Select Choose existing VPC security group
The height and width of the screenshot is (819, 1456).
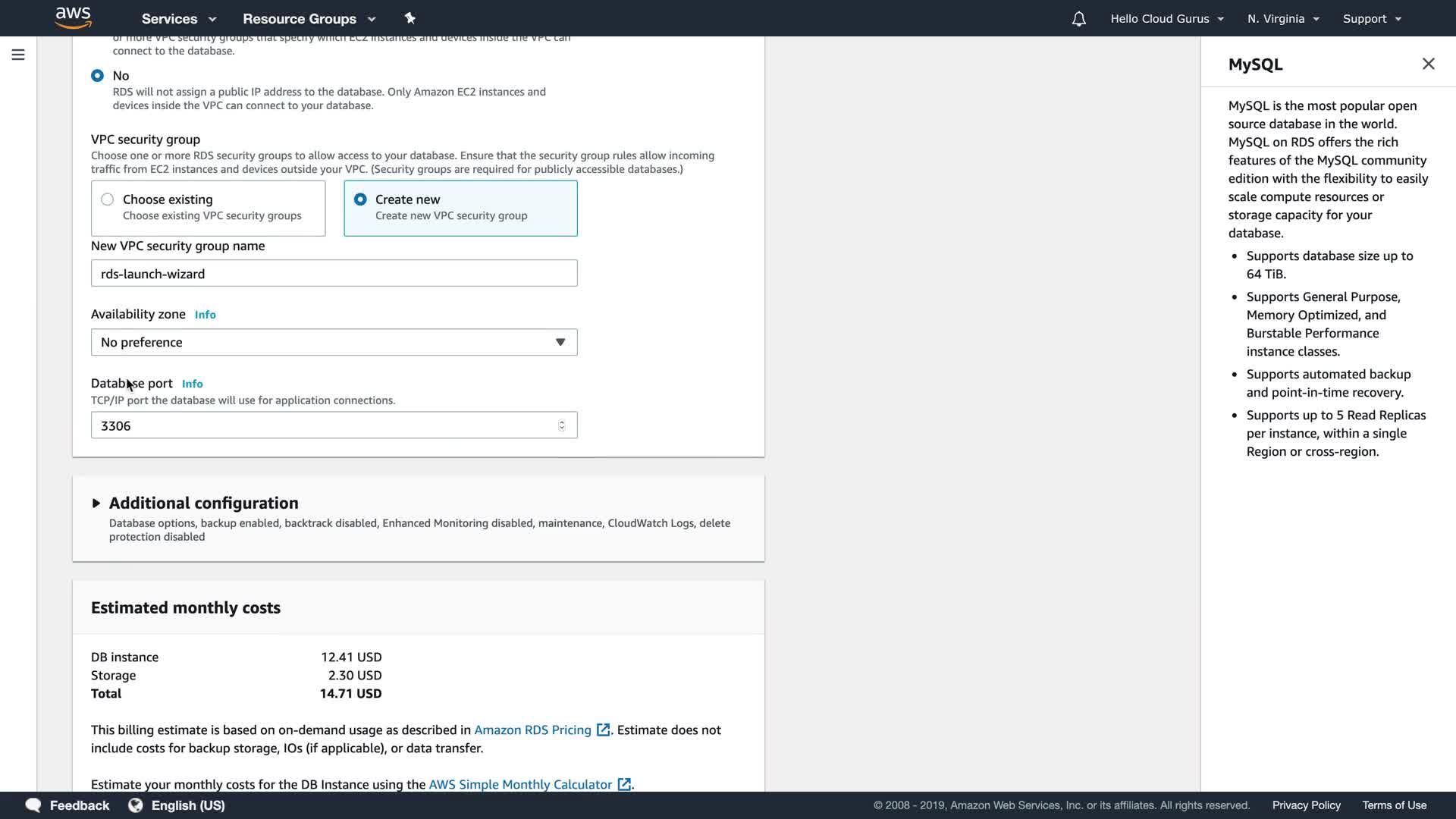(x=108, y=199)
